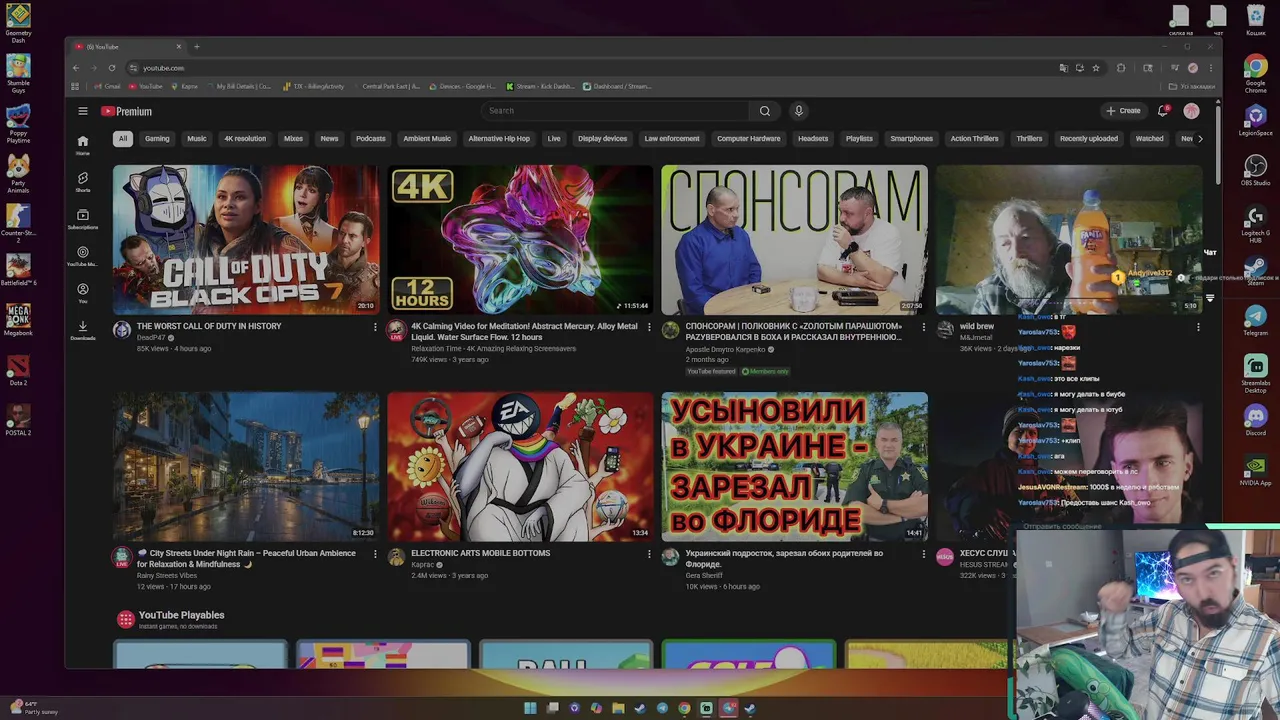Open Telegram desktop shortcut
The height and width of the screenshot is (720, 1280).
coord(1255,322)
